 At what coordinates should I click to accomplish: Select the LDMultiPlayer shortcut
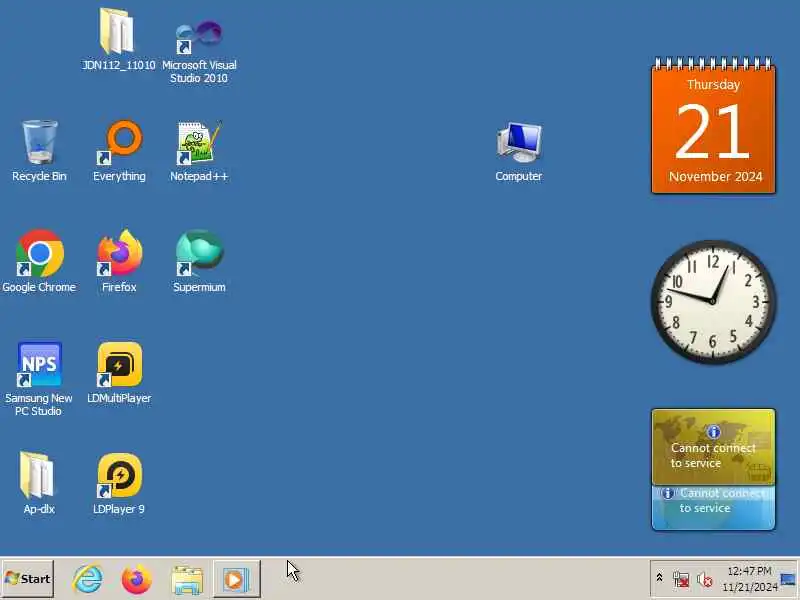pos(119,372)
